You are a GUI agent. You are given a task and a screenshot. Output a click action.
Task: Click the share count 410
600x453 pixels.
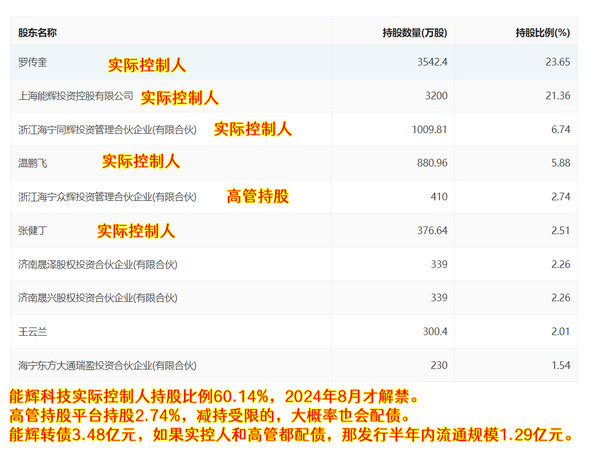click(x=439, y=197)
